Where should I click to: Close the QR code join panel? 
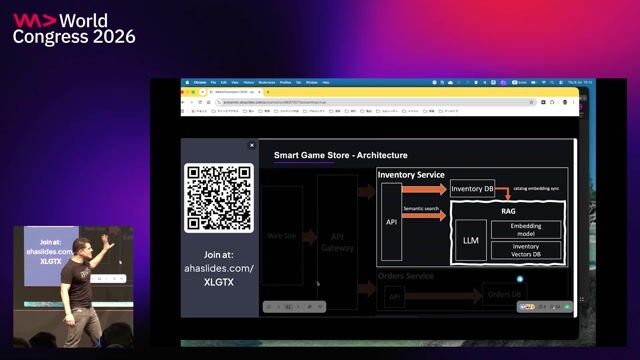tap(252, 145)
